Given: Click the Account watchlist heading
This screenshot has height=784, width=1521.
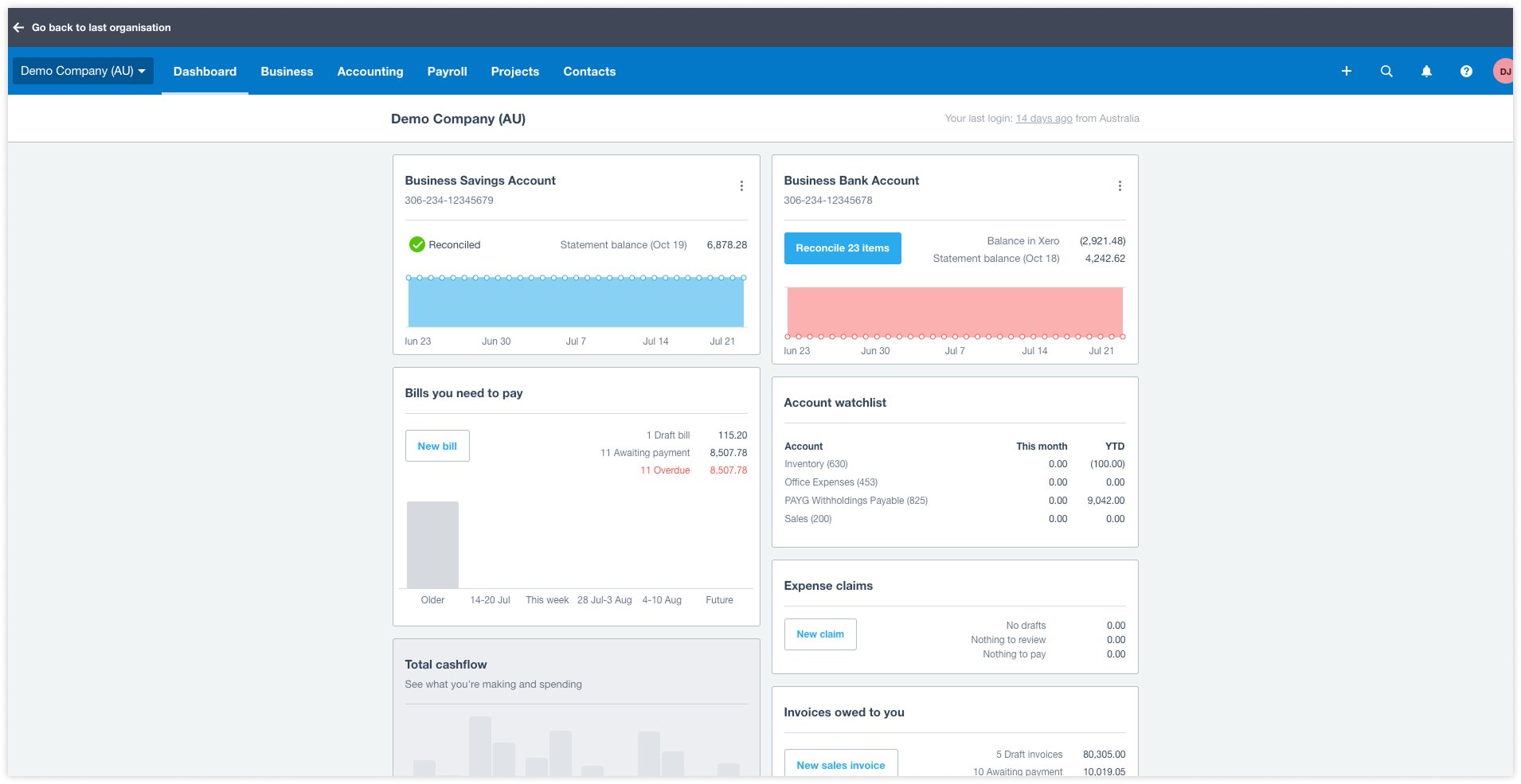Looking at the screenshot, I should click(835, 403).
